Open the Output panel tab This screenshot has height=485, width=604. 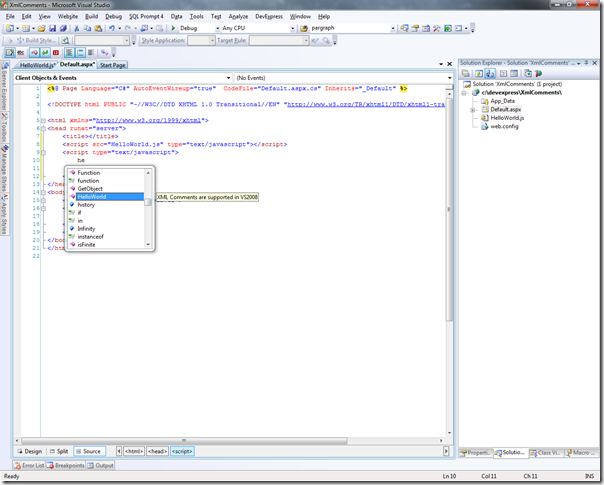(x=101, y=465)
